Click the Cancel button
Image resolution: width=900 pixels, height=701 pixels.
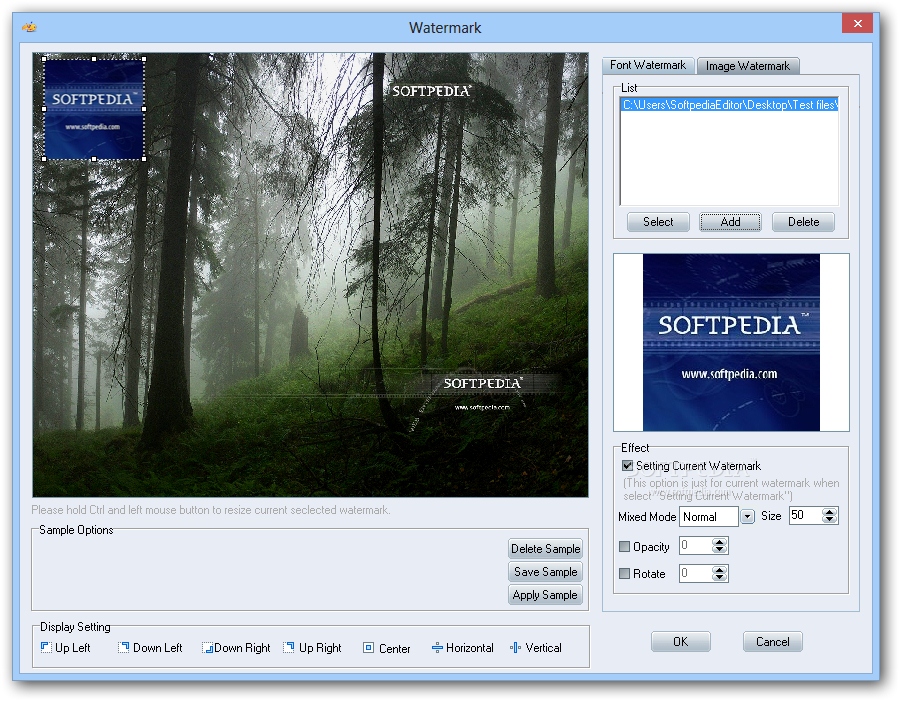click(x=773, y=641)
